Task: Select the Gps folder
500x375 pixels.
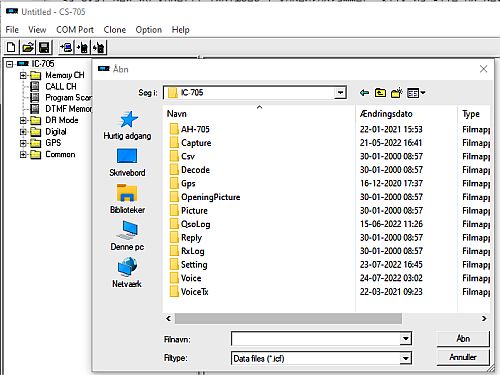Action: (x=182, y=183)
